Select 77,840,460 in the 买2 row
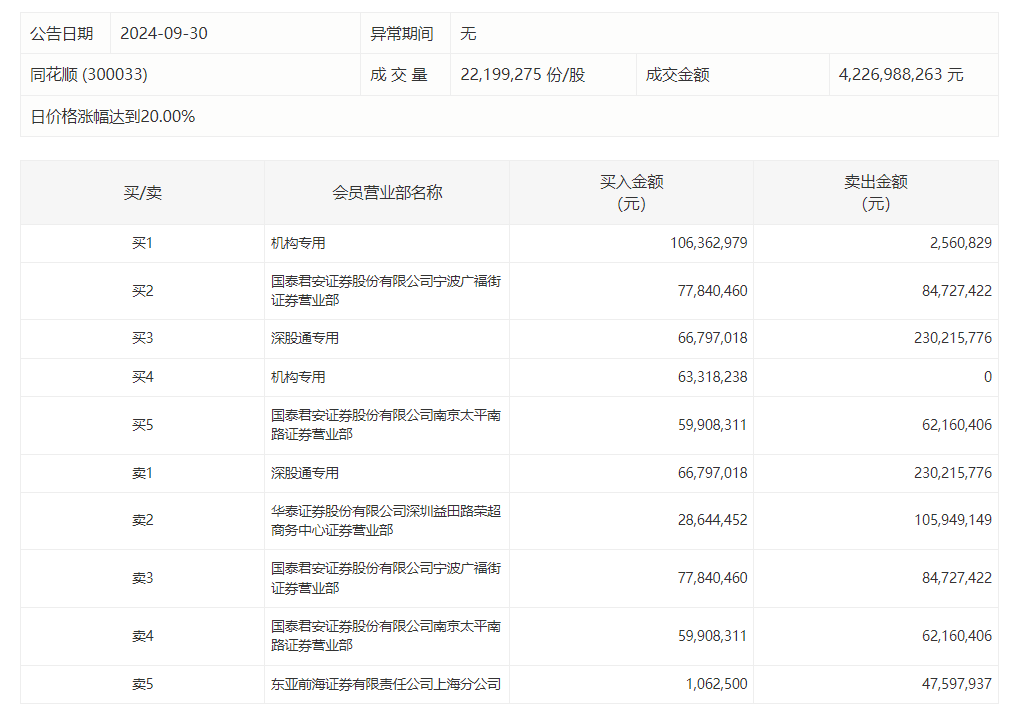The width and height of the screenshot is (1010, 721). (712, 291)
